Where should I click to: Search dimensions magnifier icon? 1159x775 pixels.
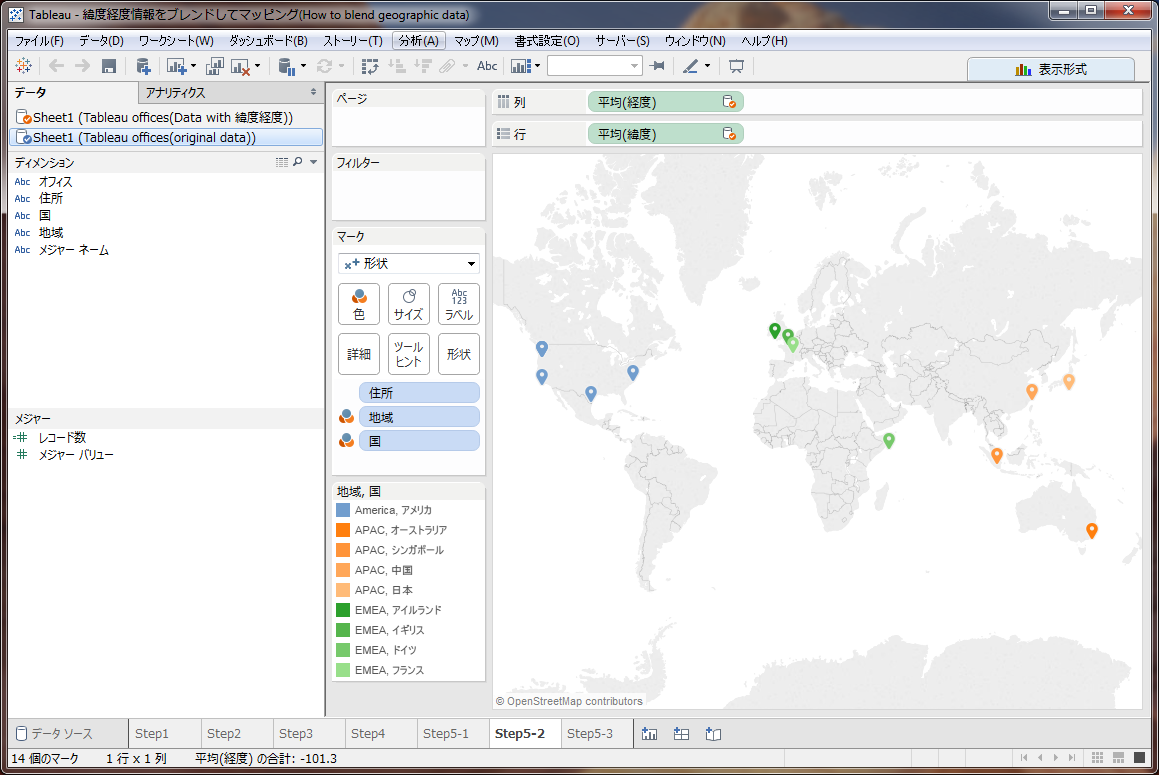[298, 162]
